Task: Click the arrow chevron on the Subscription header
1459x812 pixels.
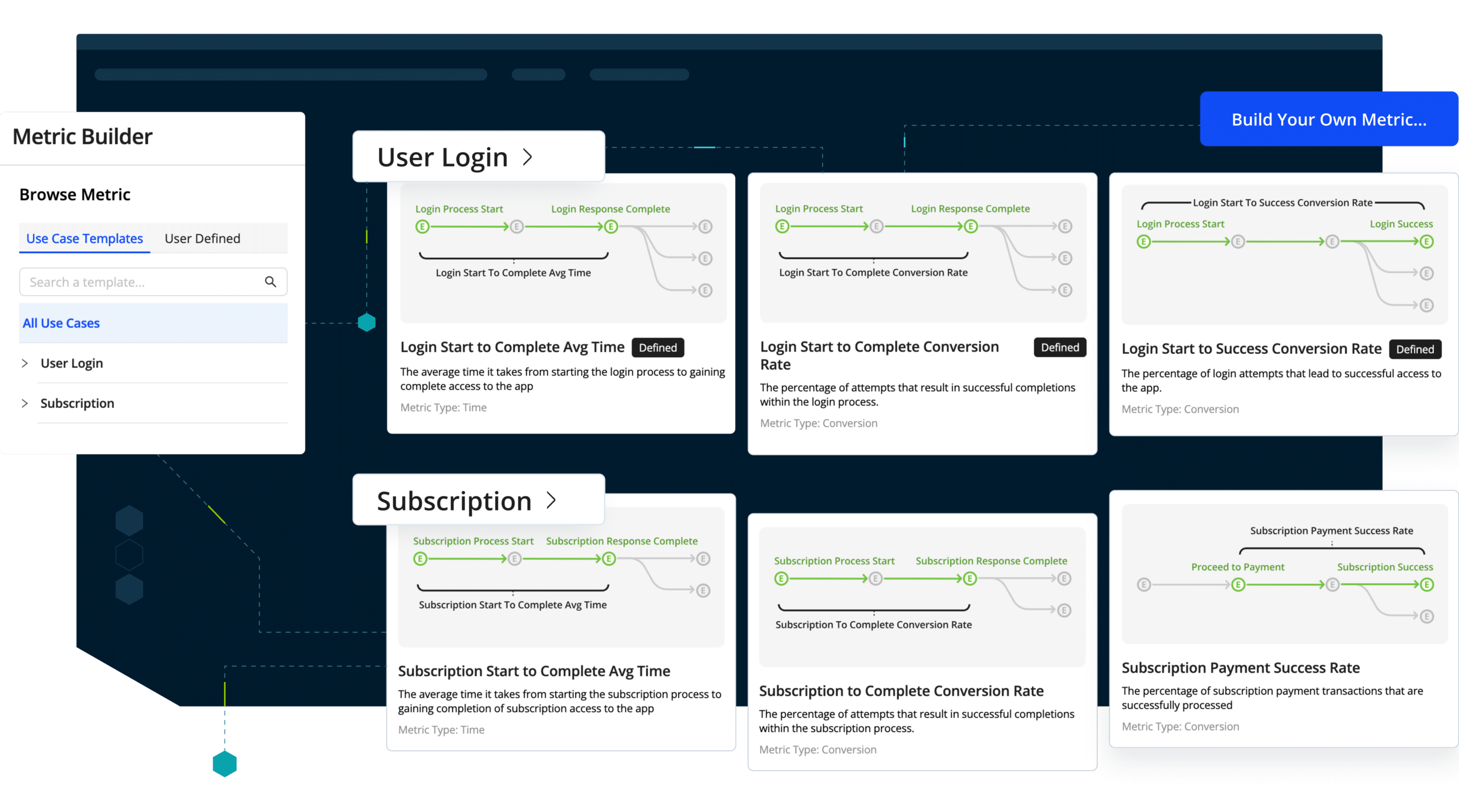Action: pos(551,500)
